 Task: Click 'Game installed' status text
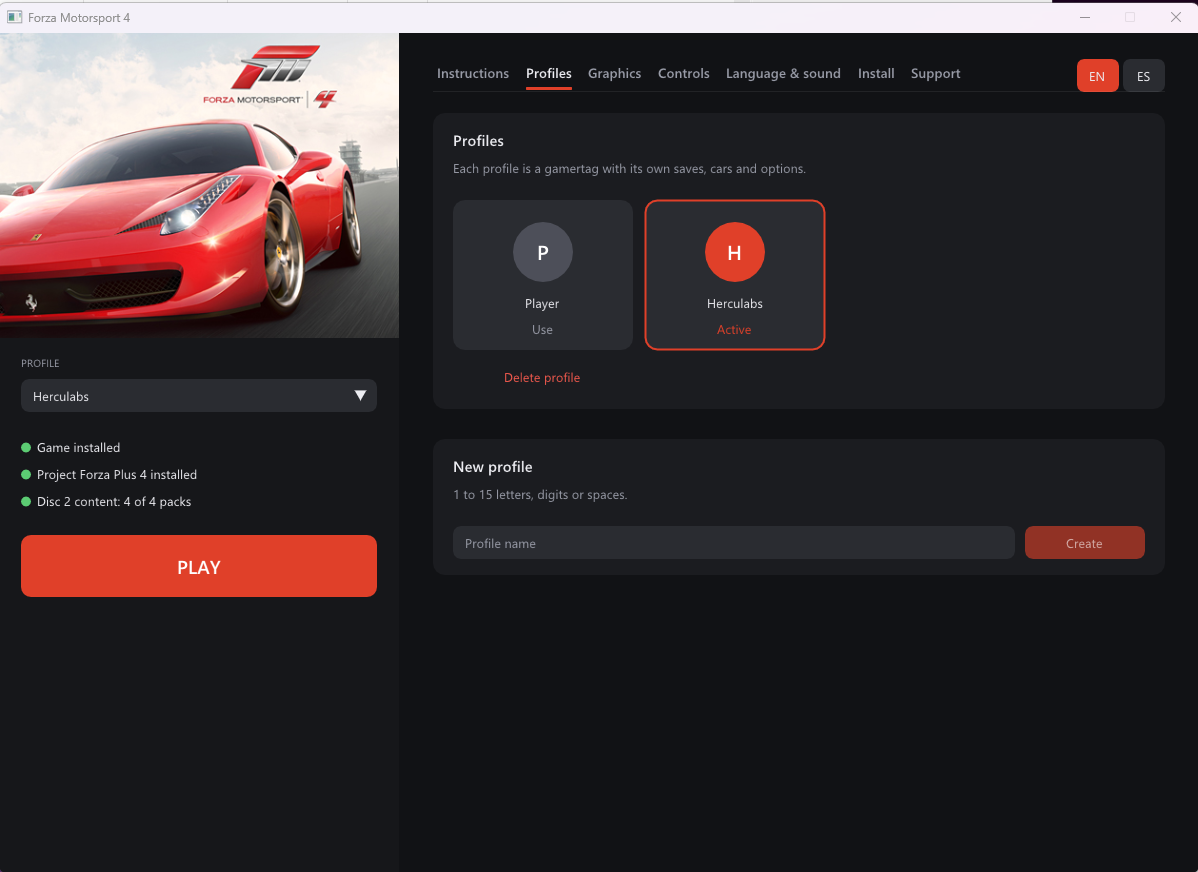(78, 448)
